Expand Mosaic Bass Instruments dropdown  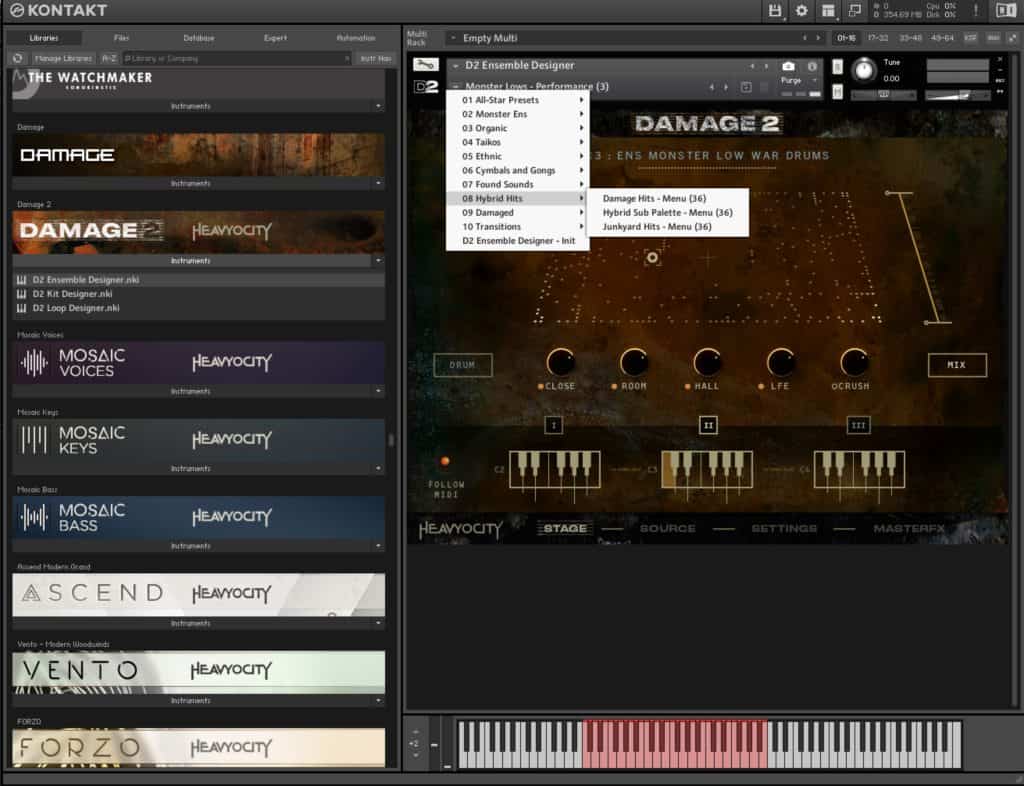(x=378, y=546)
